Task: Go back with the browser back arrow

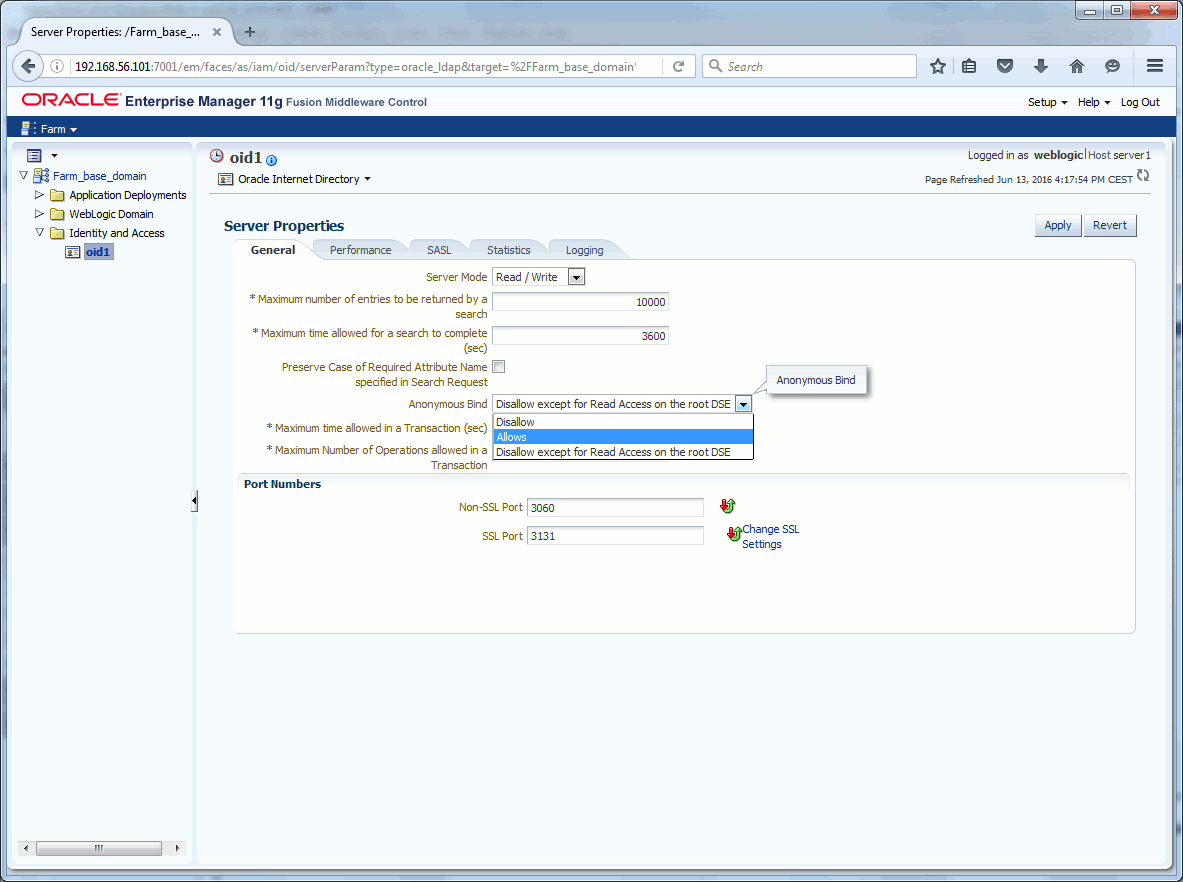Action: click(28, 66)
